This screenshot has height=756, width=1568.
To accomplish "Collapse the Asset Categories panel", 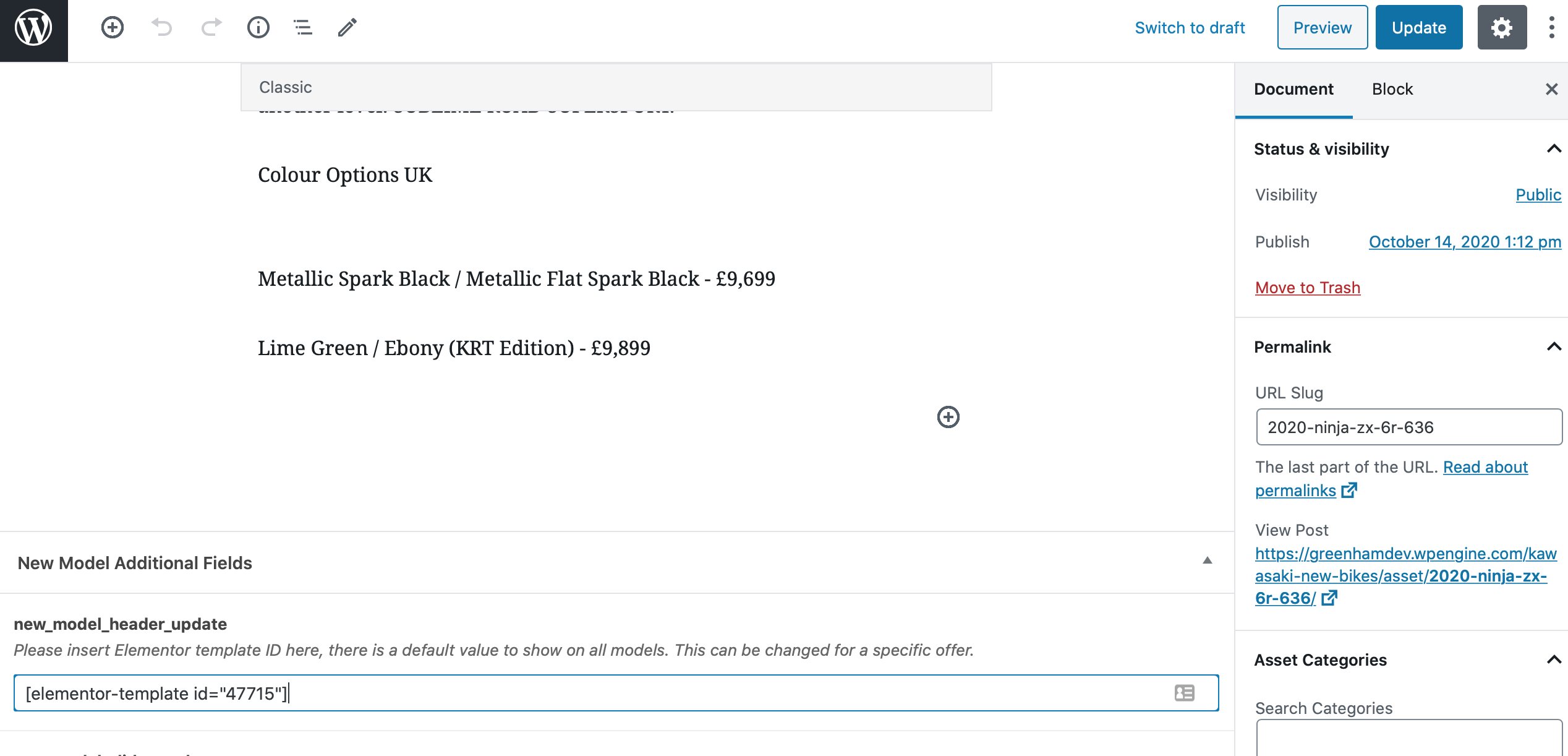I will 1554,660.
